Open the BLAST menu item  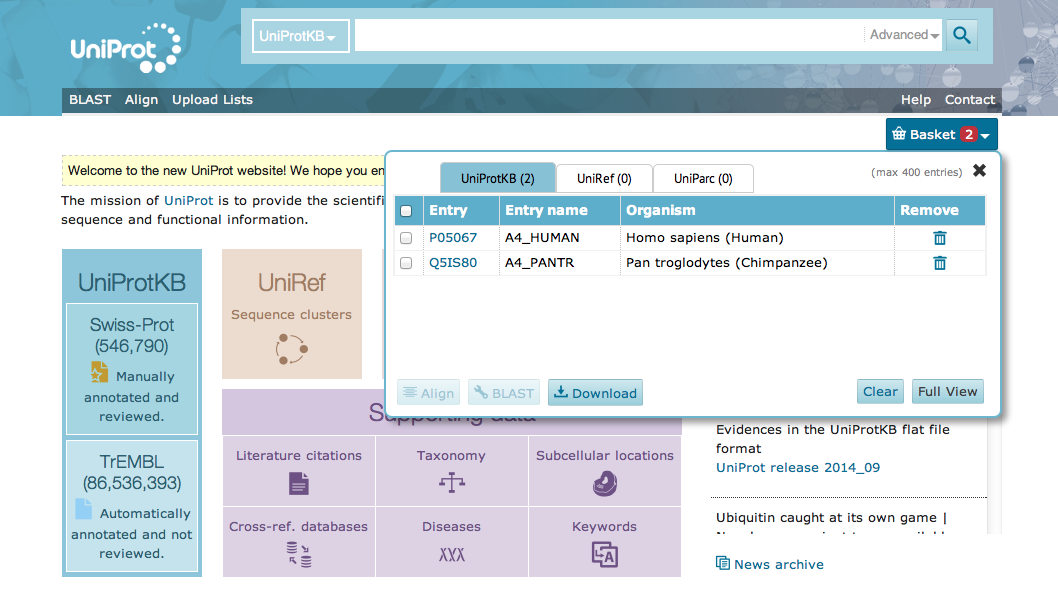(89, 99)
